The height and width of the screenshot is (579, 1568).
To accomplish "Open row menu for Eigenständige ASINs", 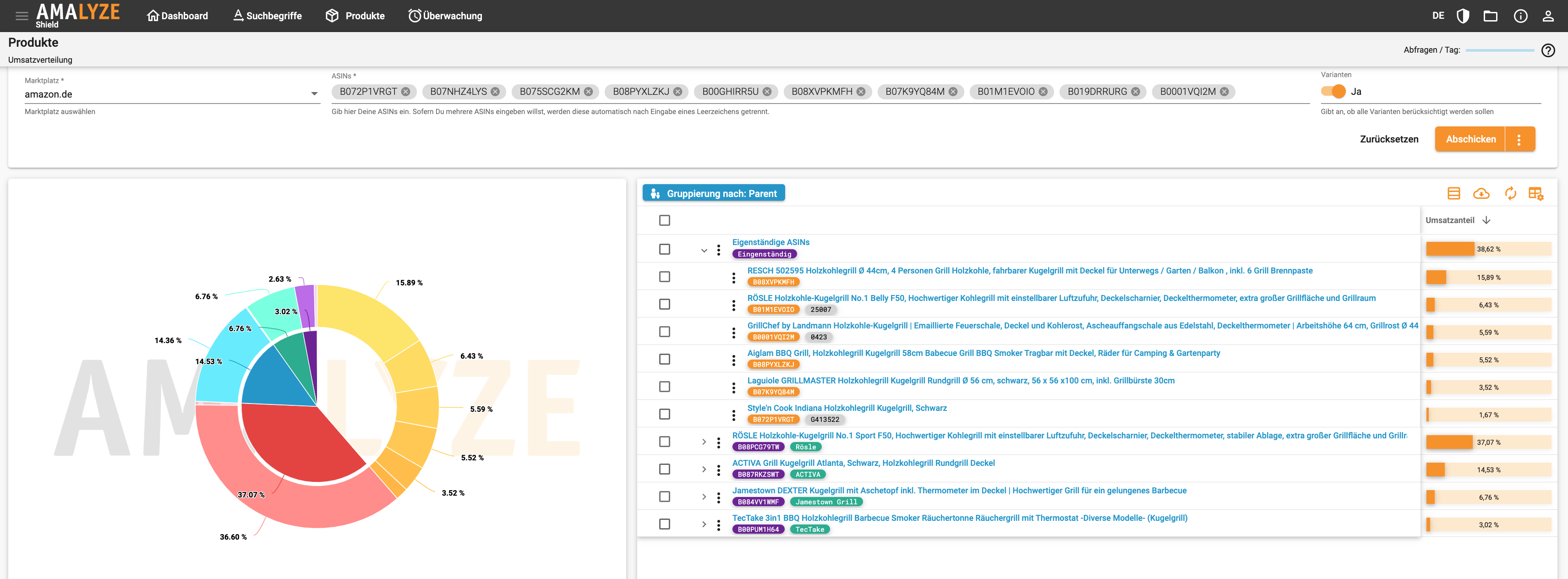I will pyautogui.click(x=719, y=250).
